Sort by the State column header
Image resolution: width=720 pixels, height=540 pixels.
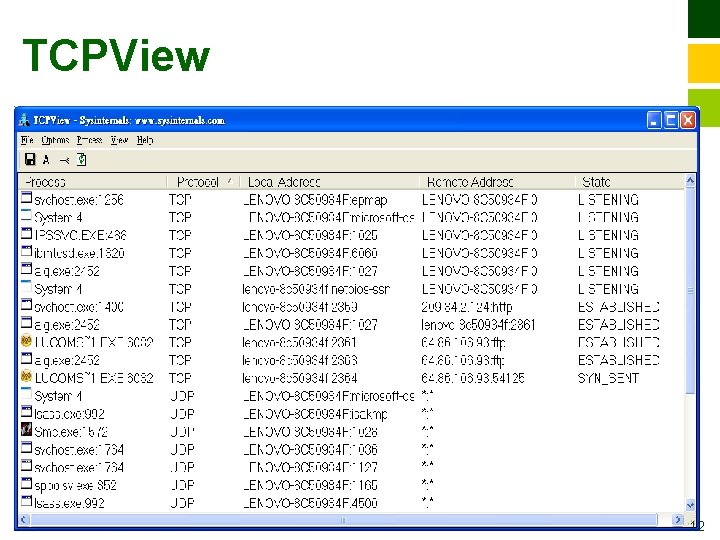[630, 182]
